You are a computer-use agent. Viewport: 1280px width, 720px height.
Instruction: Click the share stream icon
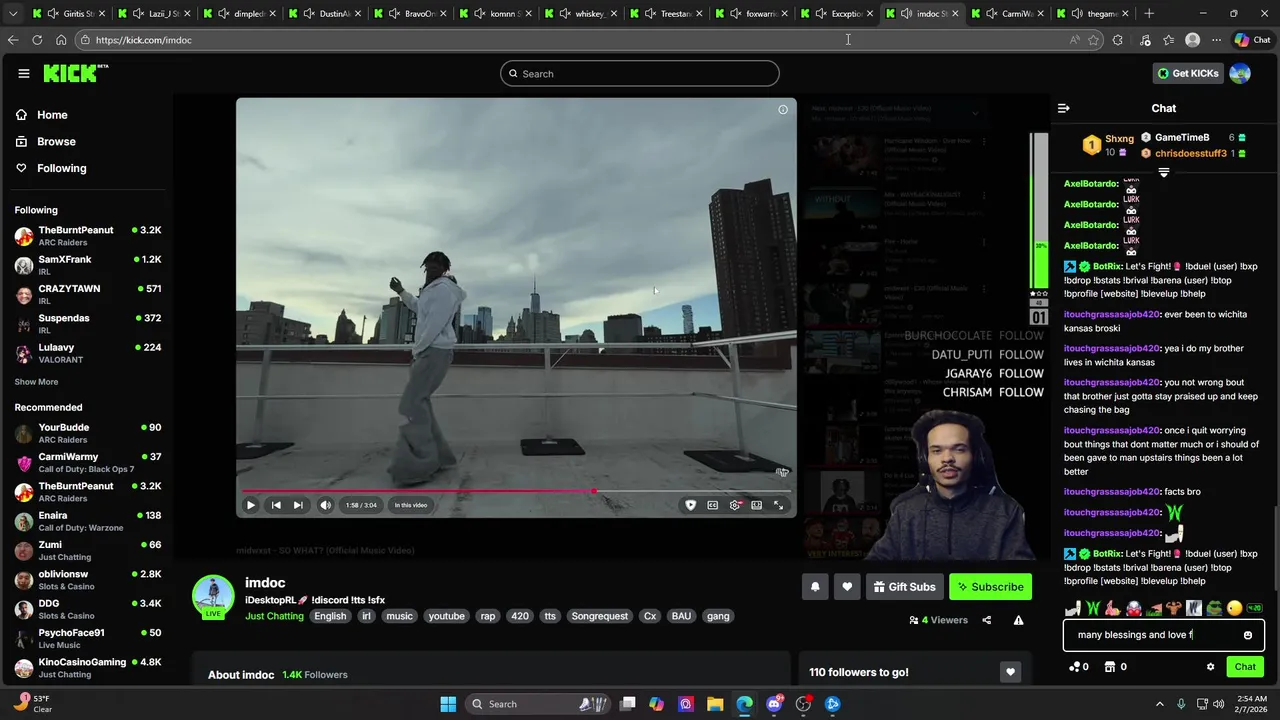click(986, 620)
